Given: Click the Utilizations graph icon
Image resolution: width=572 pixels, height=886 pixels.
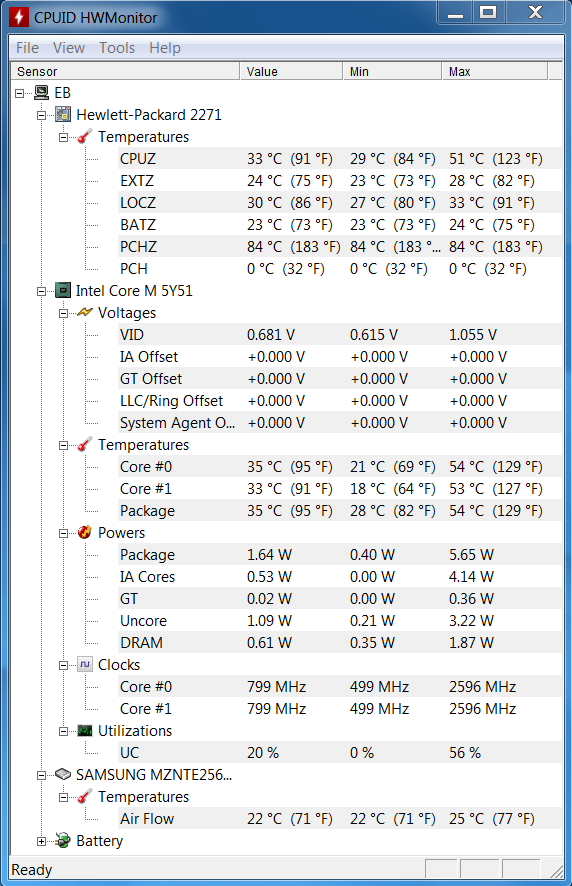Looking at the screenshot, I should coord(85,731).
